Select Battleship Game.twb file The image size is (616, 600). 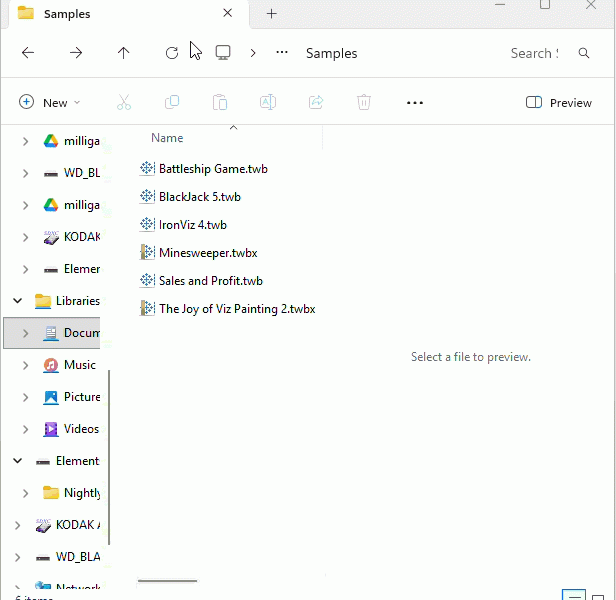(x=213, y=169)
